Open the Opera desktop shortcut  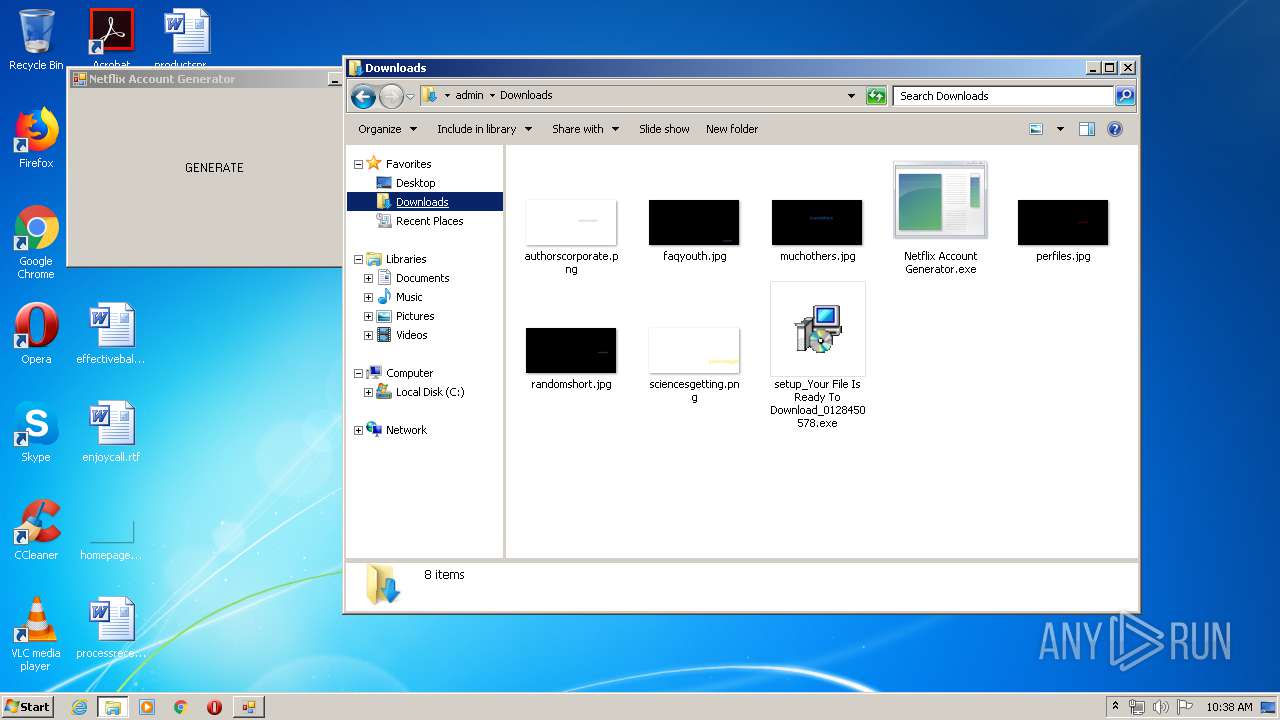point(36,334)
